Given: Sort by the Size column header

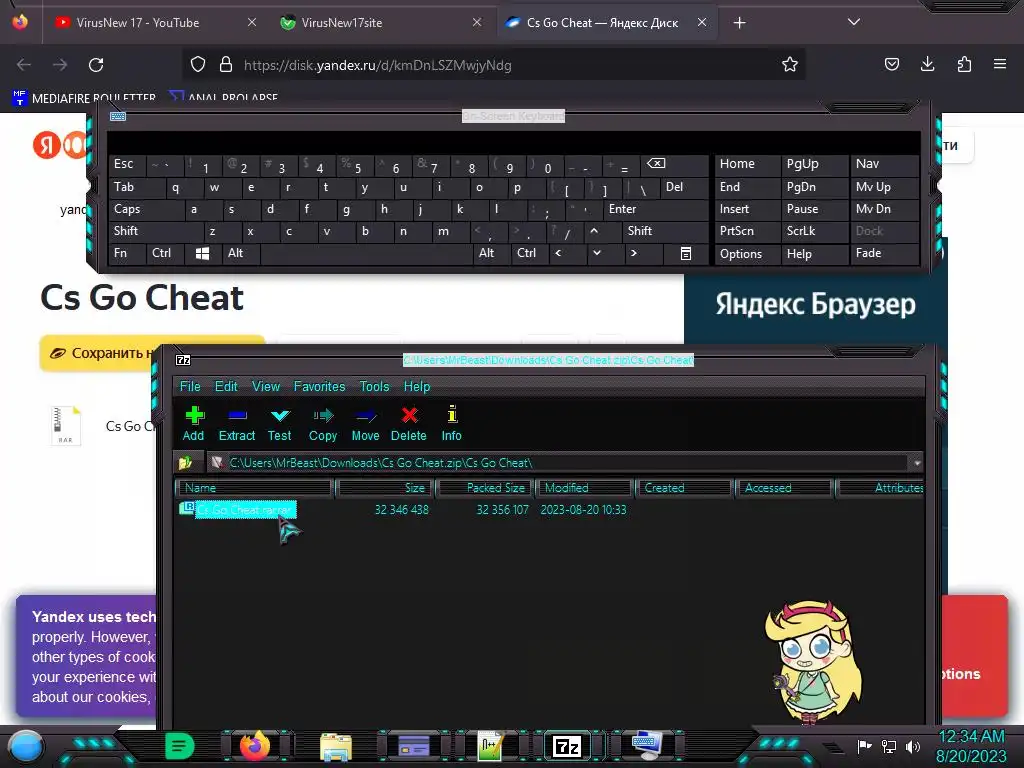Looking at the screenshot, I should pos(385,488).
